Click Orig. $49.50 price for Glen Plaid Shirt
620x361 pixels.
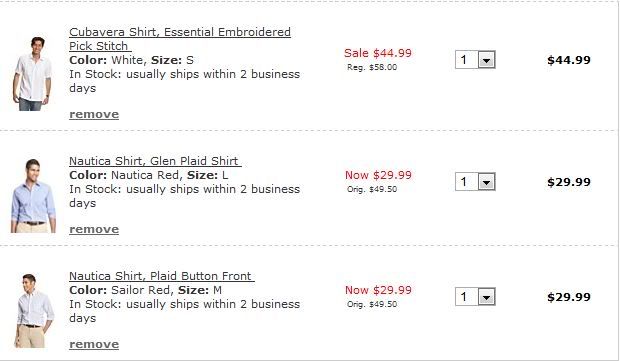click(372, 189)
